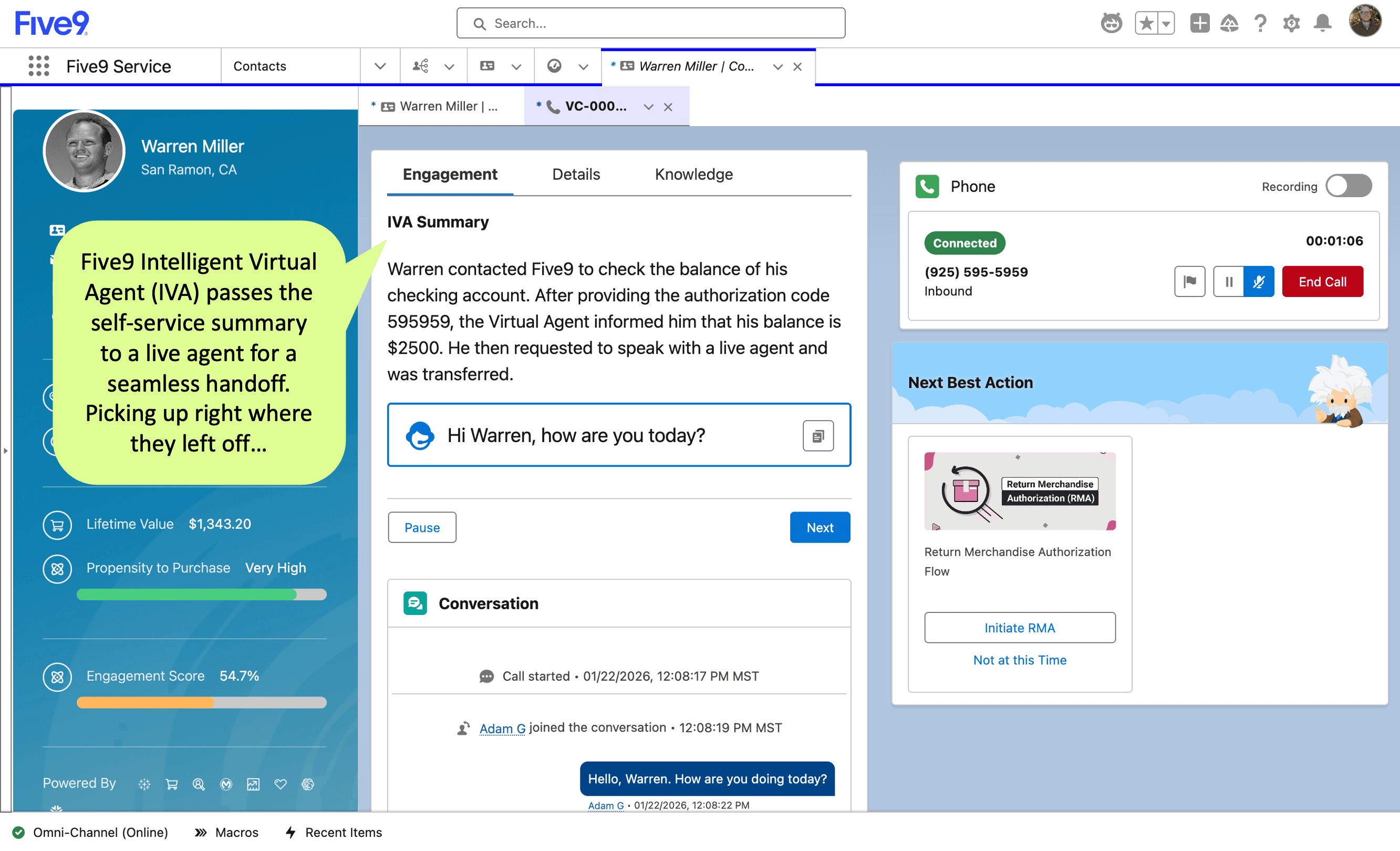The height and width of the screenshot is (851, 1400).
Task: Choose Not at this Time
Action: pos(1019,660)
